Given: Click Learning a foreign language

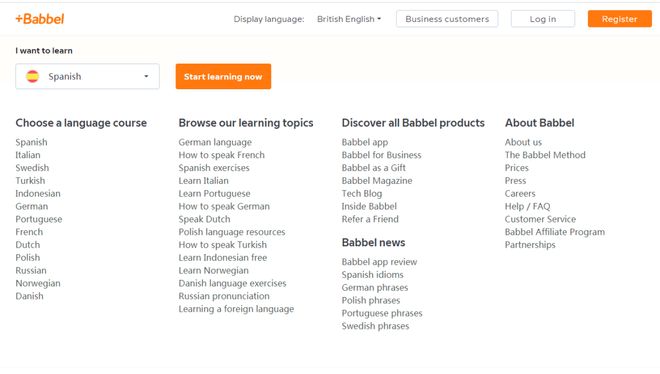Looking at the screenshot, I should pos(236,309).
